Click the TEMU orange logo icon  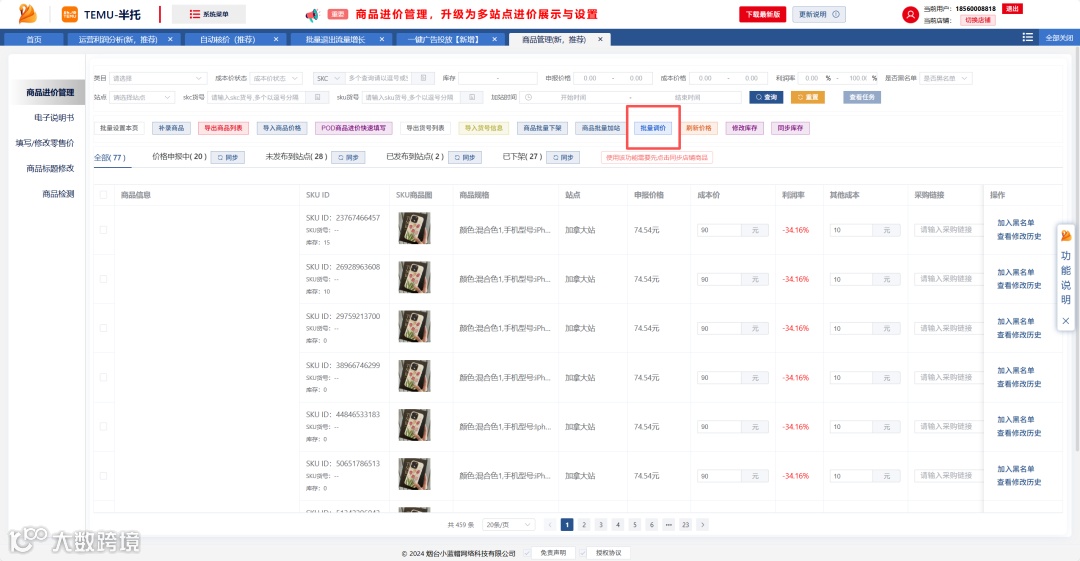[70, 14]
